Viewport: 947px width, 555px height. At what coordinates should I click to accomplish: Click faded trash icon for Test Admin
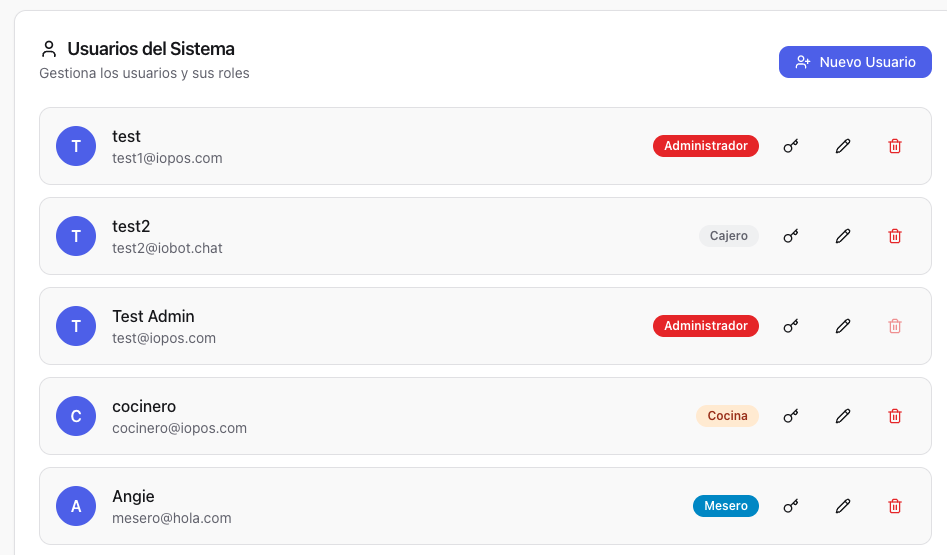(x=895, y=326)
